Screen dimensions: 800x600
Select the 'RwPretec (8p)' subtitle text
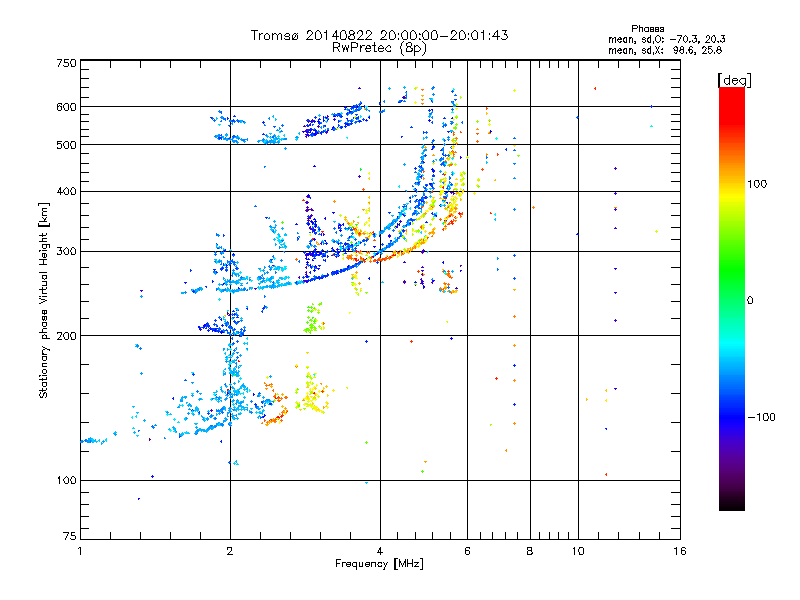(x=379, y=48)
